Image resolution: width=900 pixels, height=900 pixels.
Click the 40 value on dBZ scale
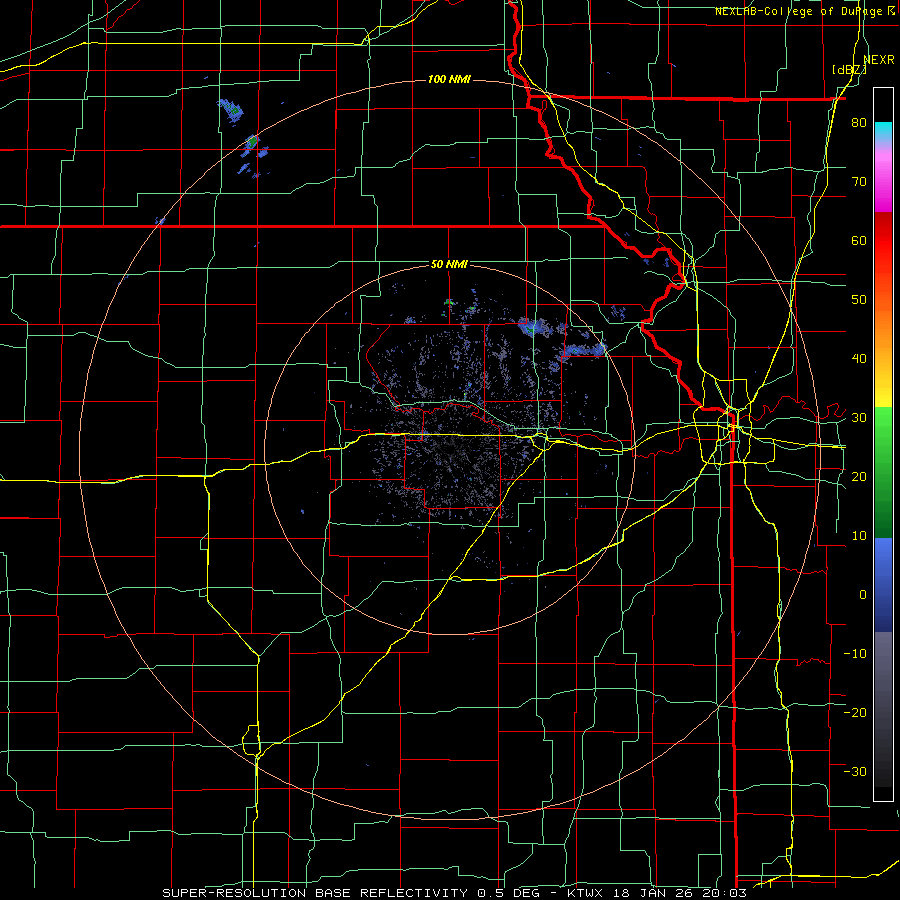click(859, 359)
